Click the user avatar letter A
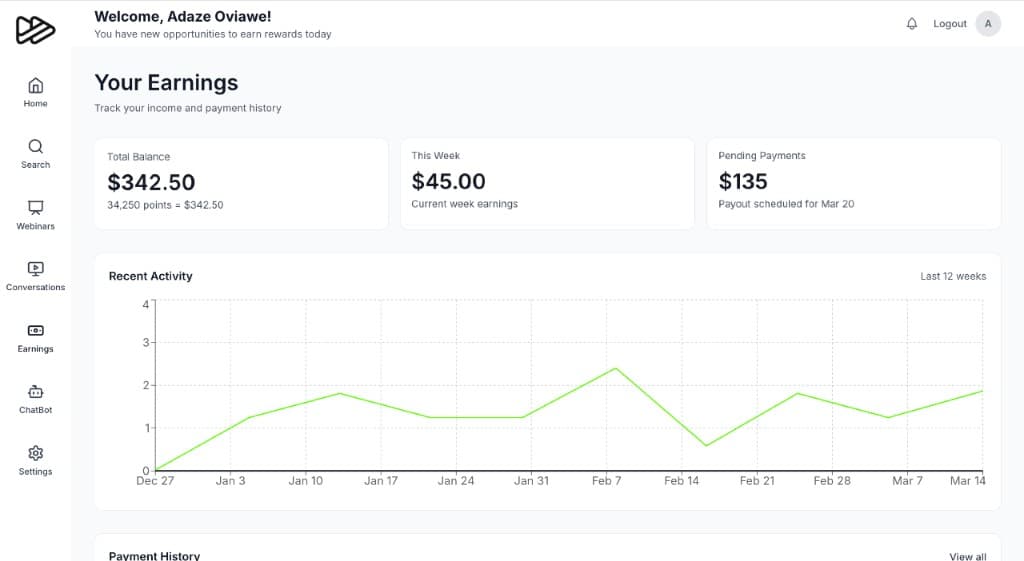This screenshot has width=1024, height=561. tap(988, 24)
